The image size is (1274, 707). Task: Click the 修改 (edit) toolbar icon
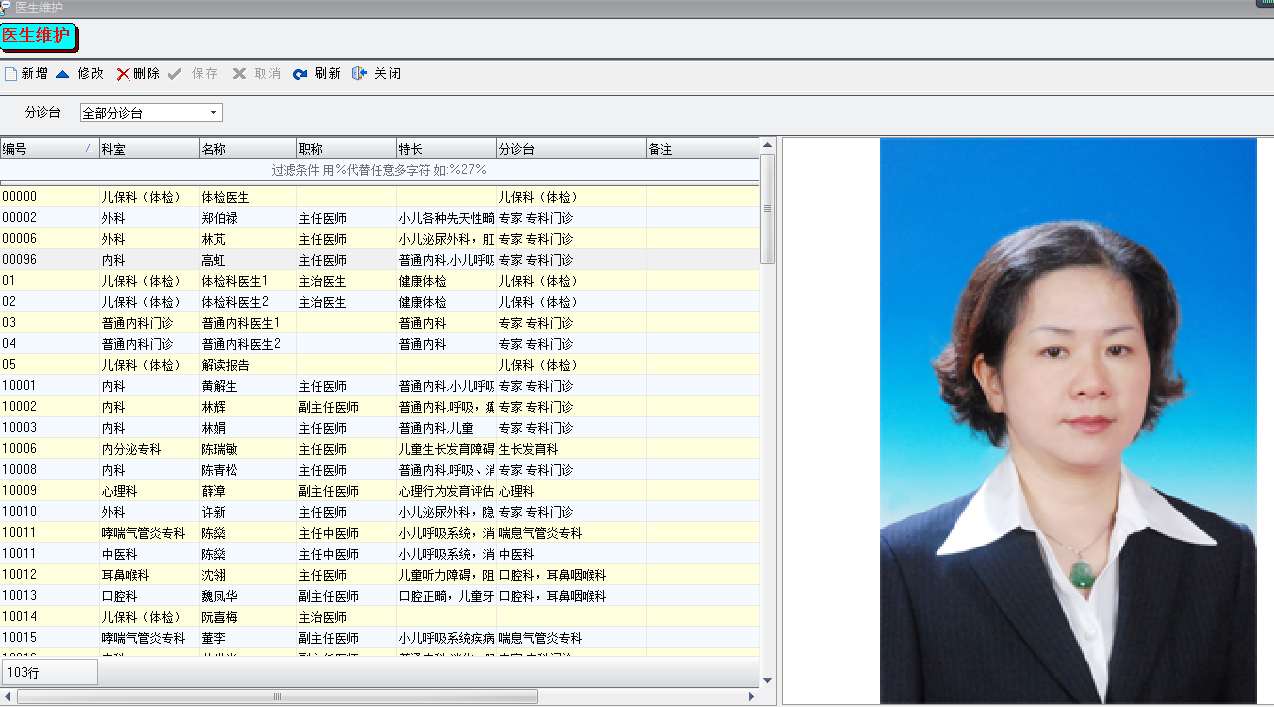point(63,74)
